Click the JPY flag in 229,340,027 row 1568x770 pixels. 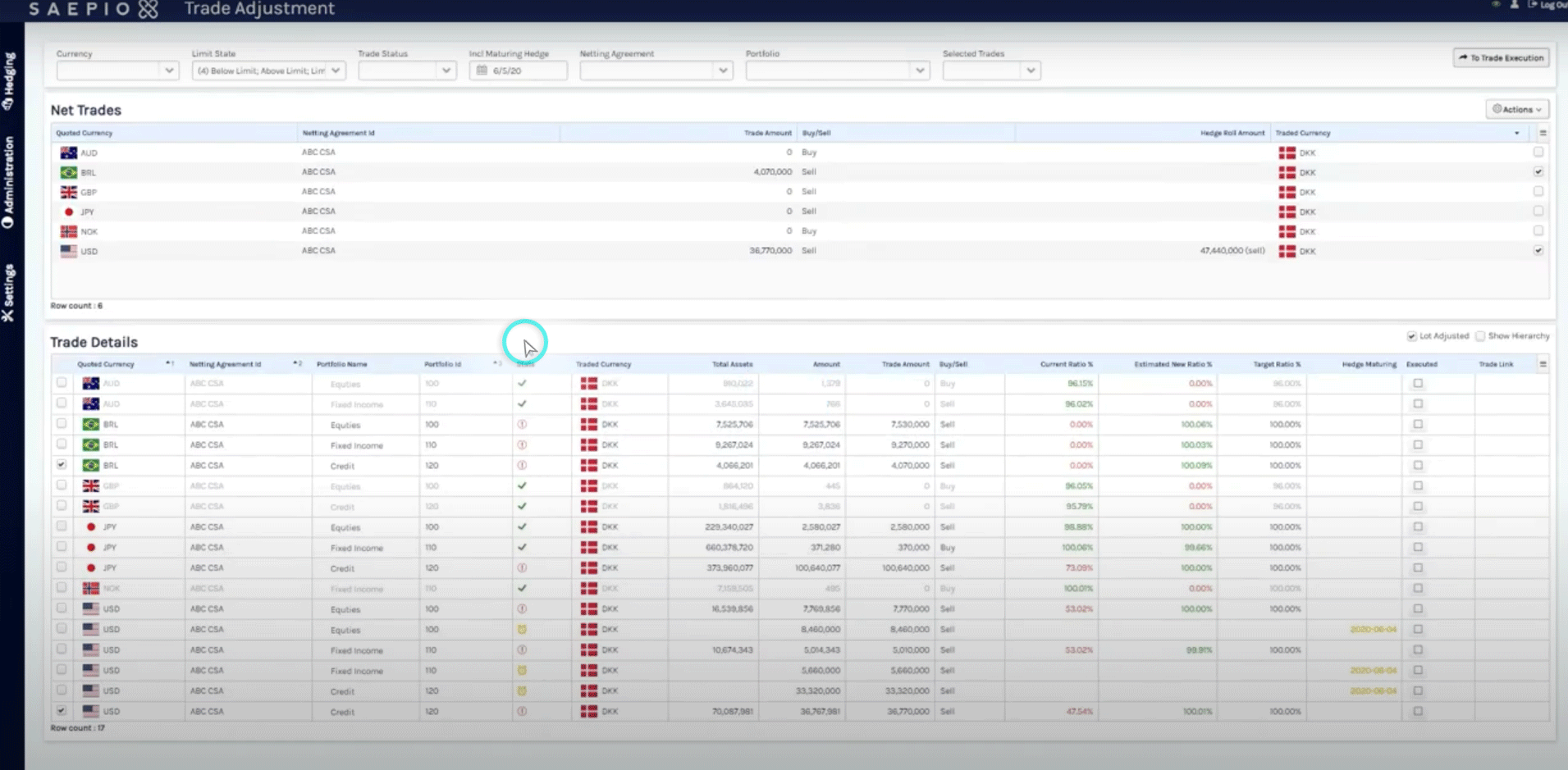91,526
